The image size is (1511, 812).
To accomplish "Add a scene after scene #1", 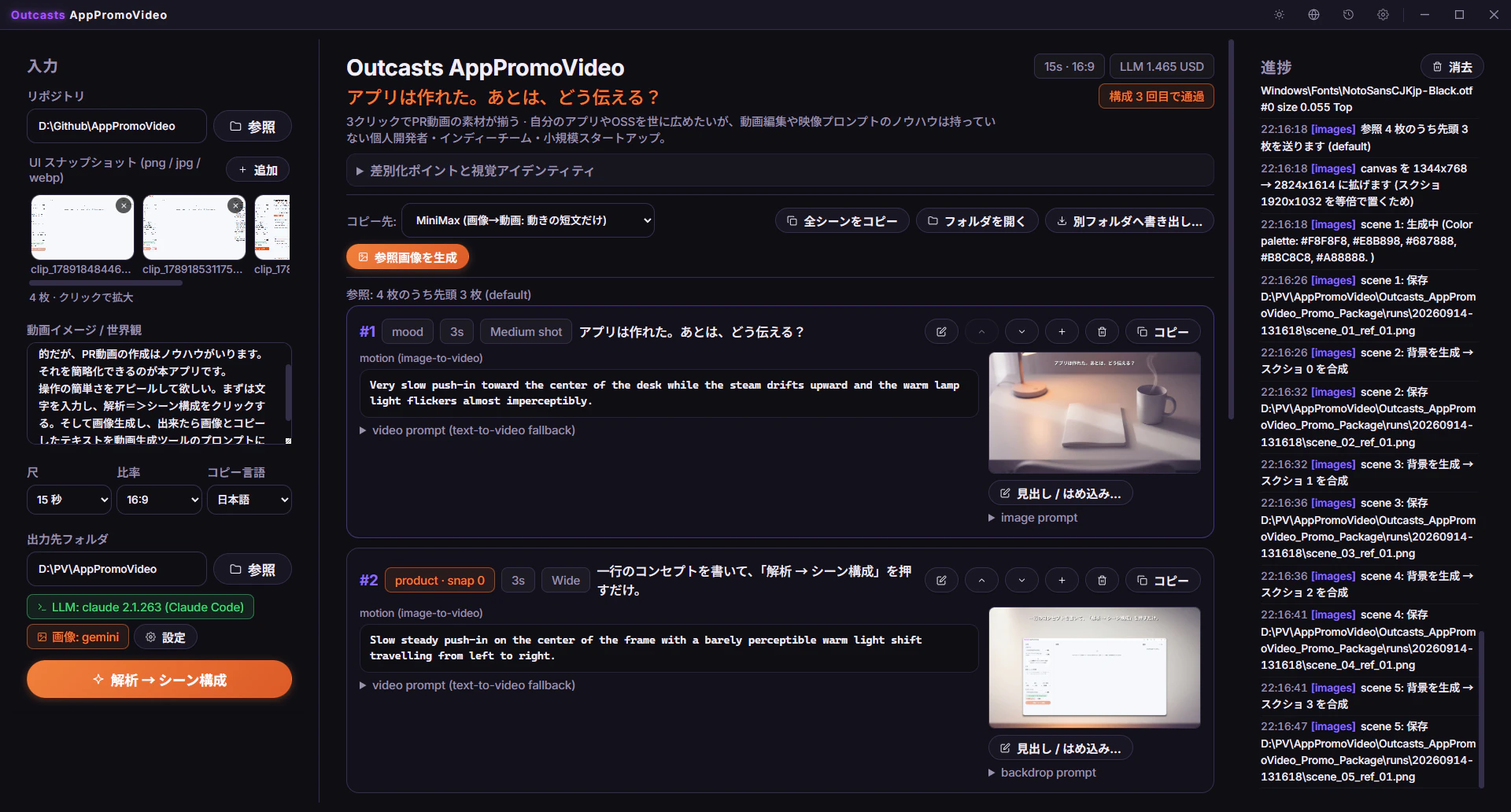I will click(x=1062, y=332).
